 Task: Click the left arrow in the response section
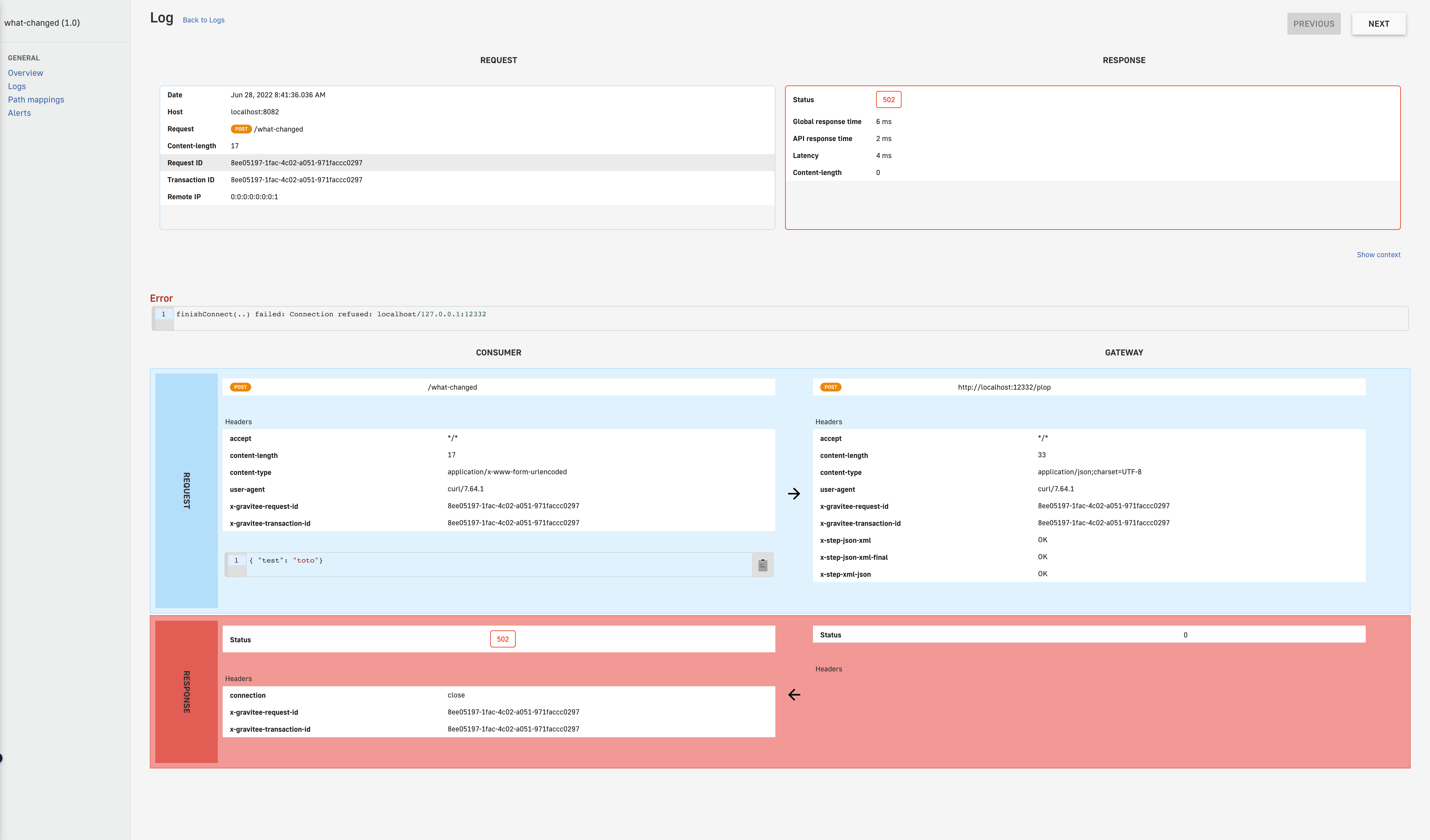click(x=794, y=695)
